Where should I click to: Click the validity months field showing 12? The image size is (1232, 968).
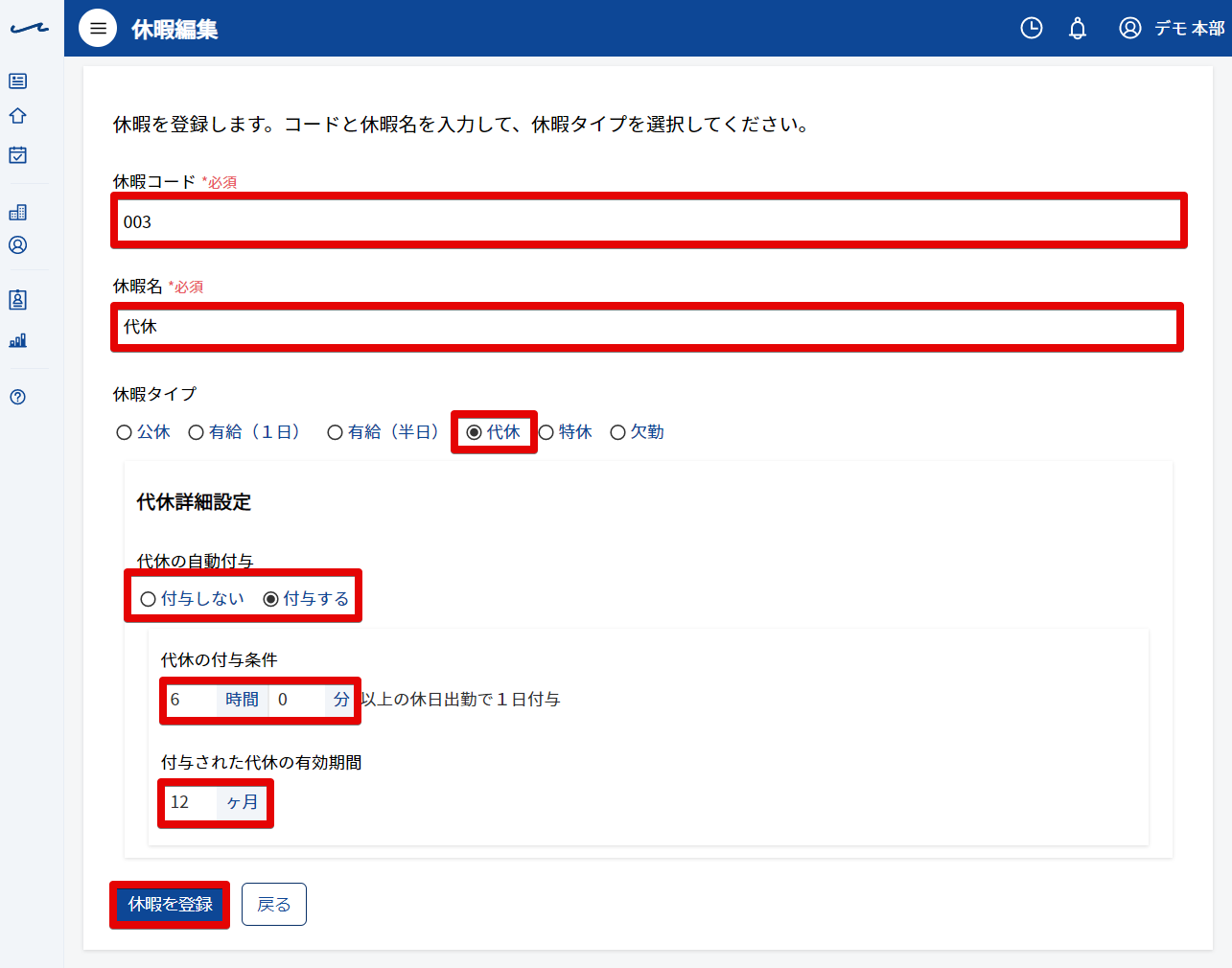click(190, 802)
